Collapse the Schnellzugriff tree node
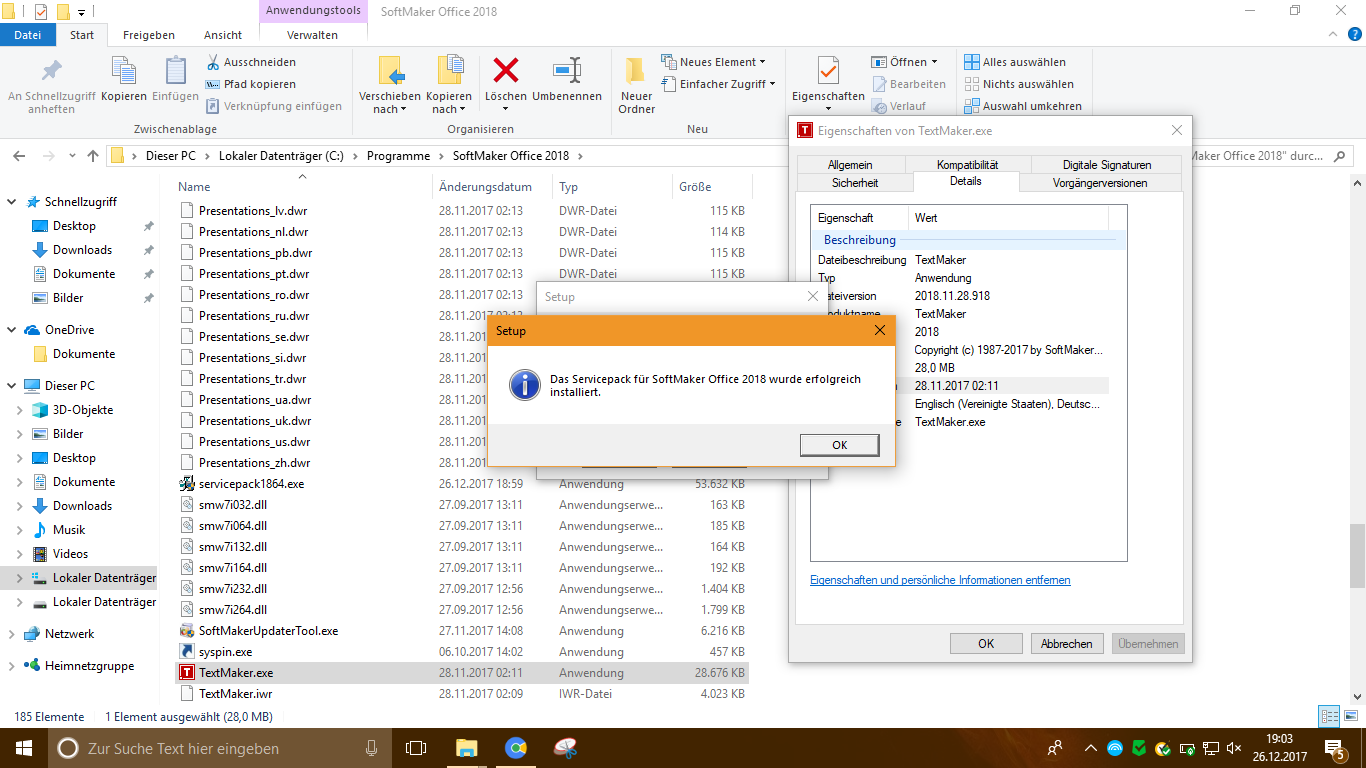The width and height of the screenshot is (1366, 768). point(12,202)
